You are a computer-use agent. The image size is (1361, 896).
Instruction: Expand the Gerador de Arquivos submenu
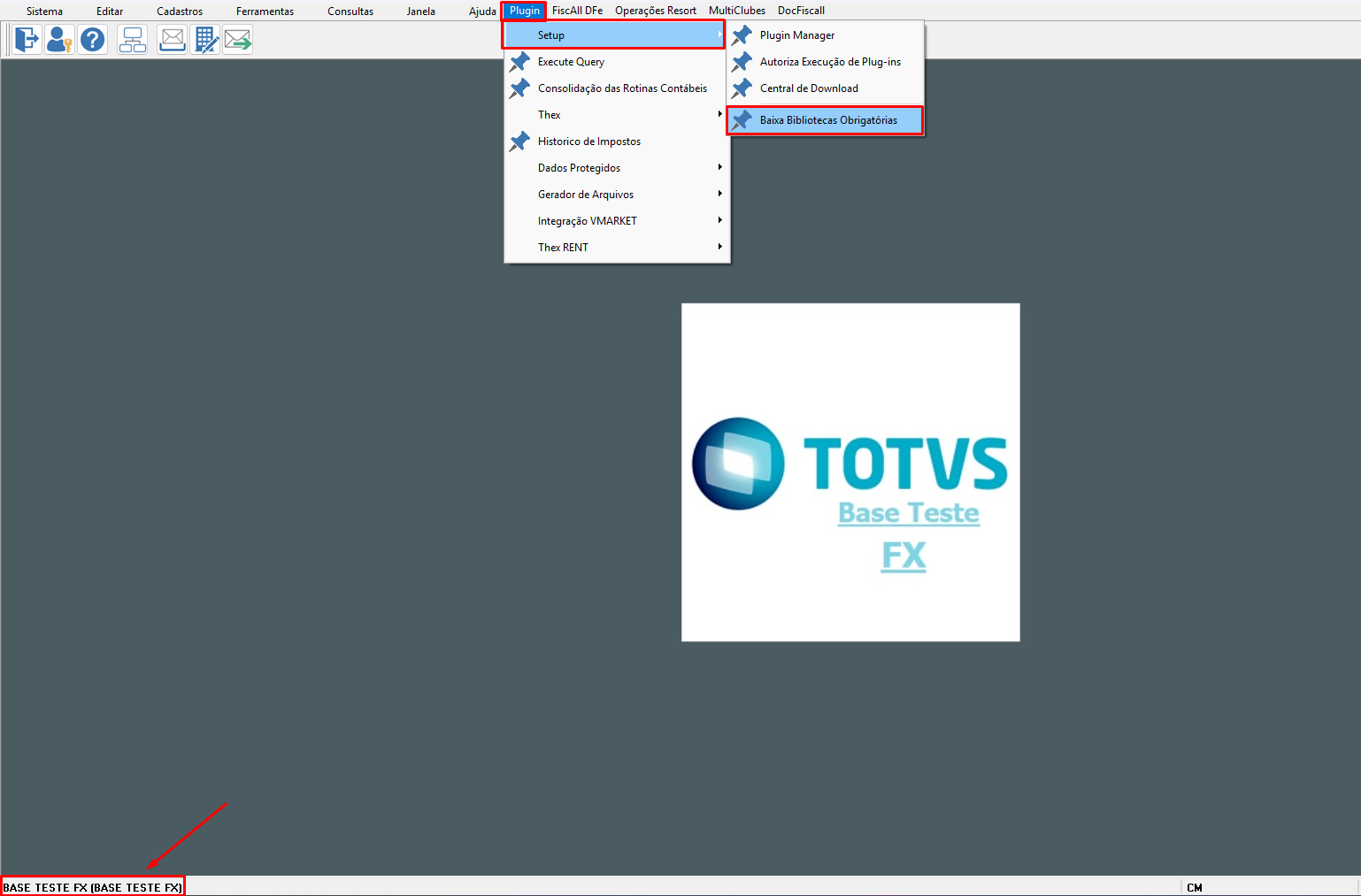pyautogui.click(x=617, y=195)
